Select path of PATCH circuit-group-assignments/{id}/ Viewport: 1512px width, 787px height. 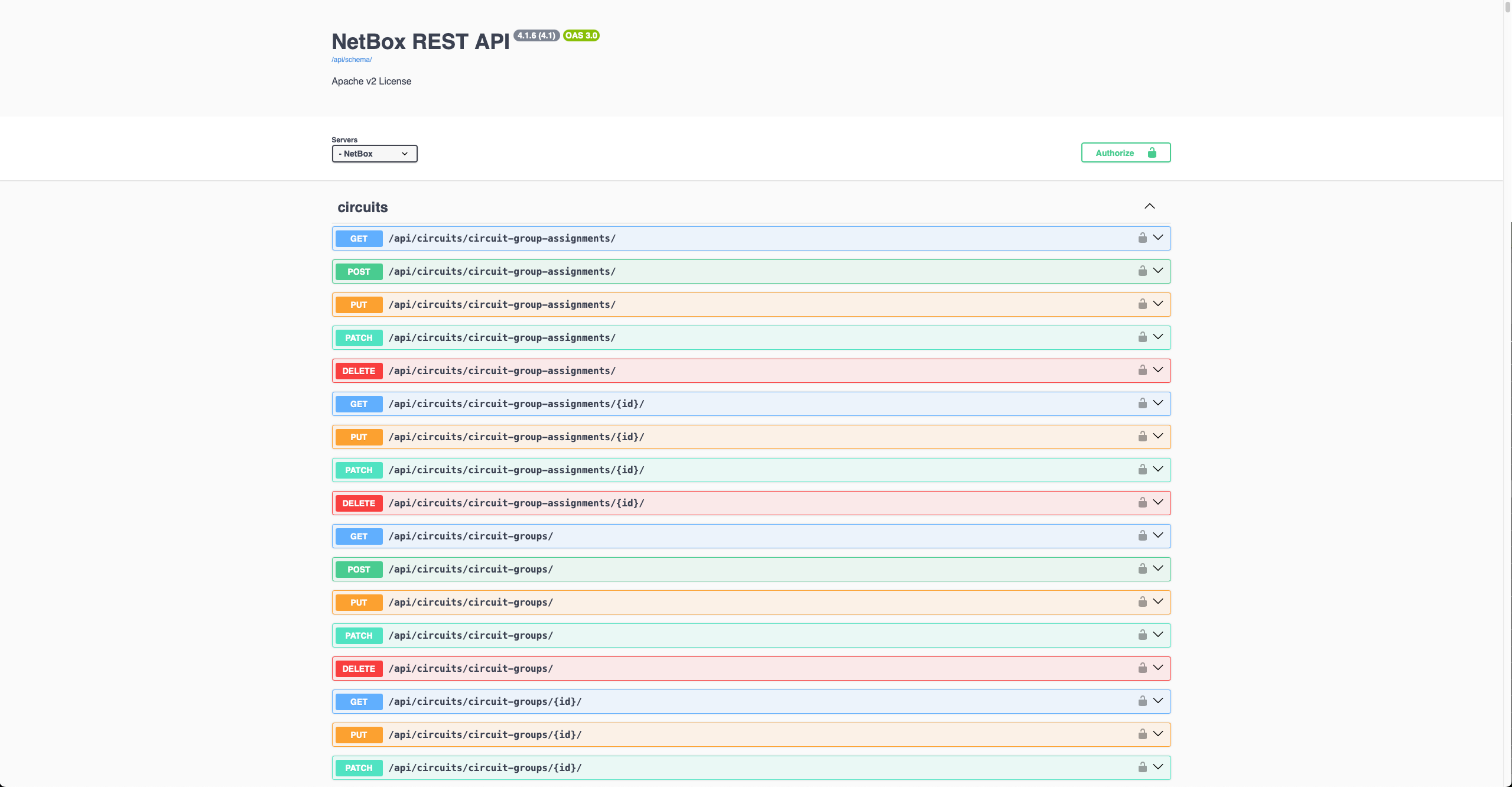[x=516, y=470]
